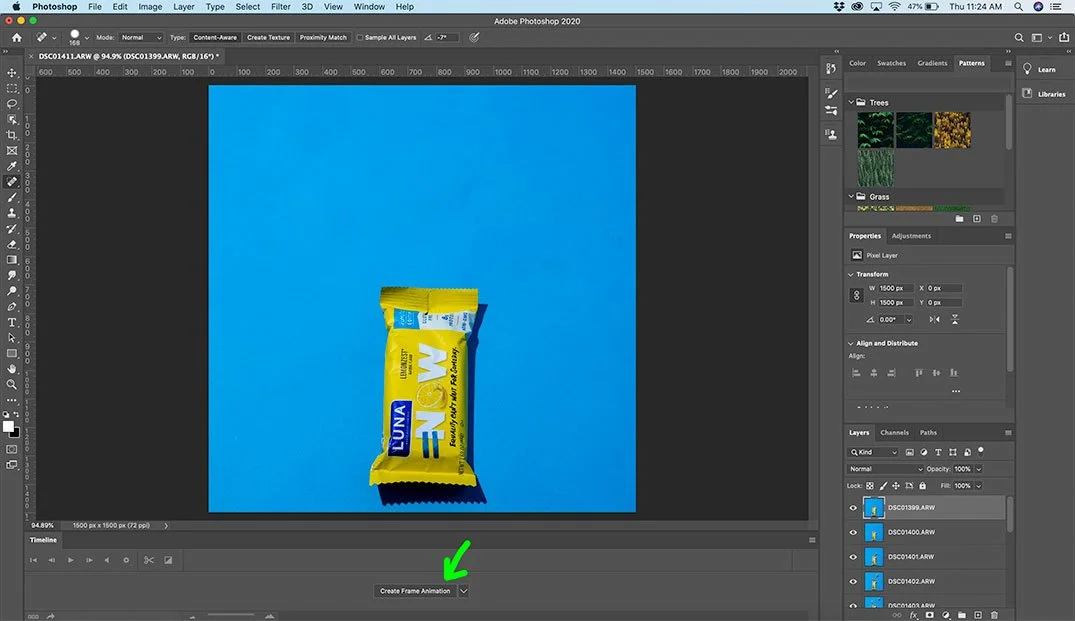
Task: Open the layer blend mode Normal dropdown
Action: [x=886, y=469]
